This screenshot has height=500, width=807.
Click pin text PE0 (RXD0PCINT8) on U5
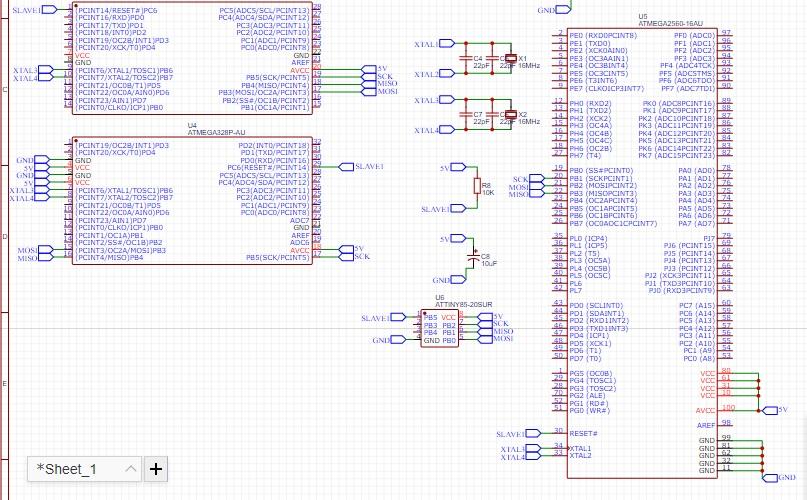coord(603,36)
